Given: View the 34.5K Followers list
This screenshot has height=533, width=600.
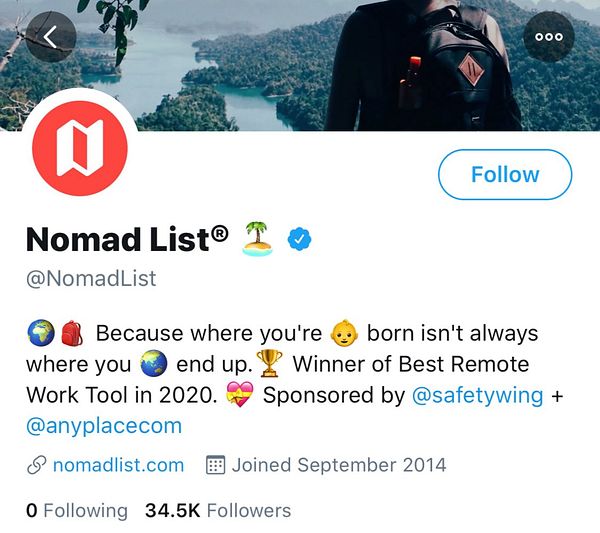Looking at the screenshot, I should coord(218,511).
